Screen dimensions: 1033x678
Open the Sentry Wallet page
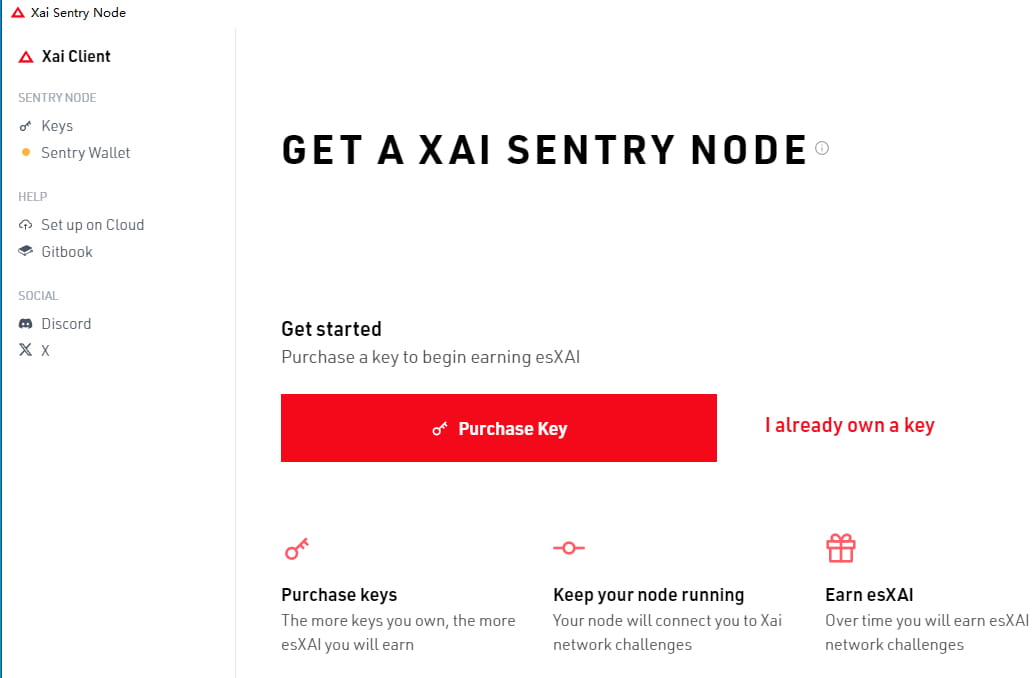pyautogui.click(x=86, y=153)
